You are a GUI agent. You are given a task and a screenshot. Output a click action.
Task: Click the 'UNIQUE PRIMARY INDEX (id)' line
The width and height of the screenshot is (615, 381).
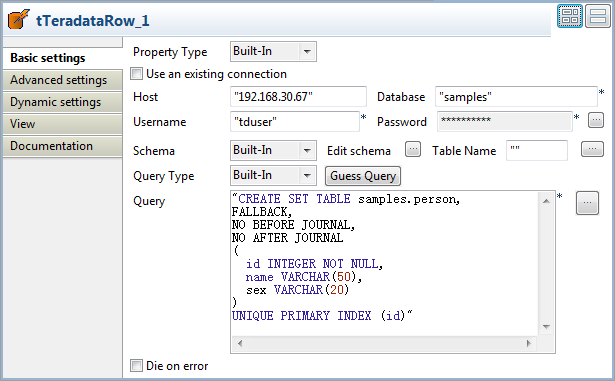pos(322,315)
